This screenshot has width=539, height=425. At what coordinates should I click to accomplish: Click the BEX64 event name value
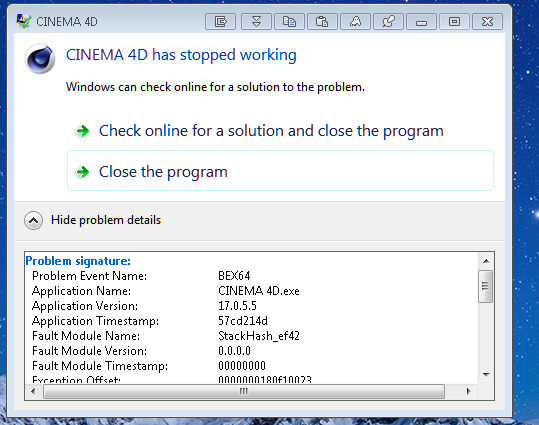234,276
